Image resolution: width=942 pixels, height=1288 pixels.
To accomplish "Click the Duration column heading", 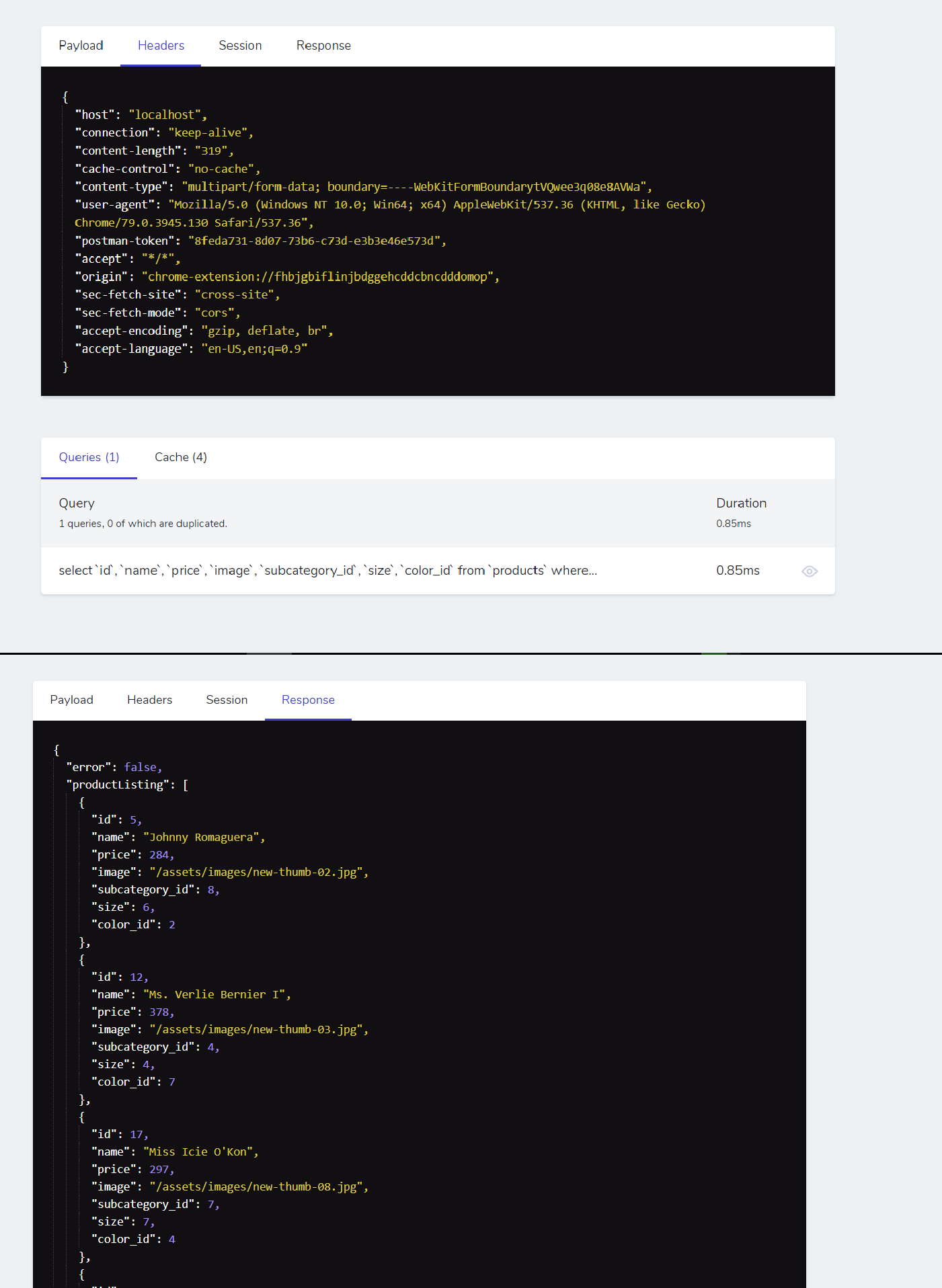I will (741, 504).
